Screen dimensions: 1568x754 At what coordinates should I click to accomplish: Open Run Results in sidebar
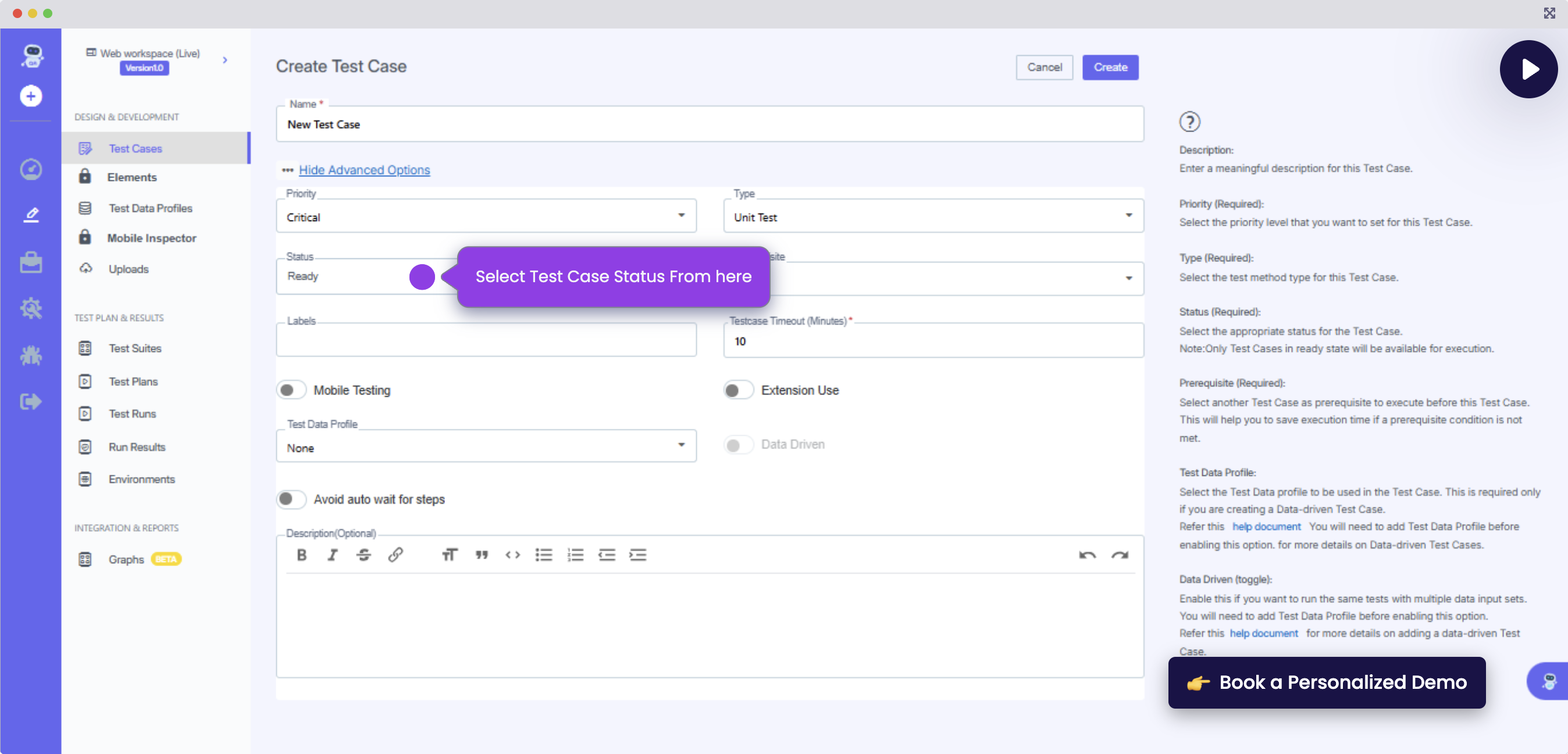137,446
